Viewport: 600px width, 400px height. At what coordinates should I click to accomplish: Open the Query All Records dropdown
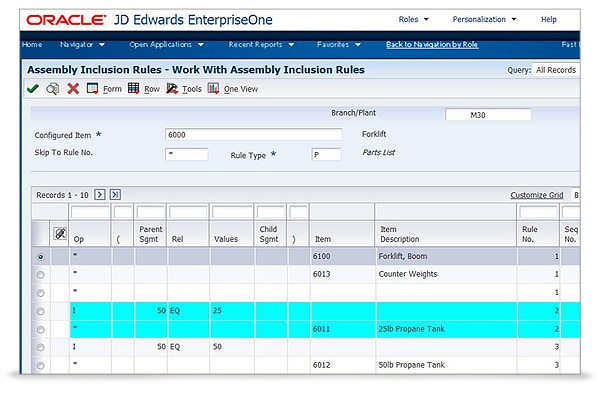click(x=556, y=70)
